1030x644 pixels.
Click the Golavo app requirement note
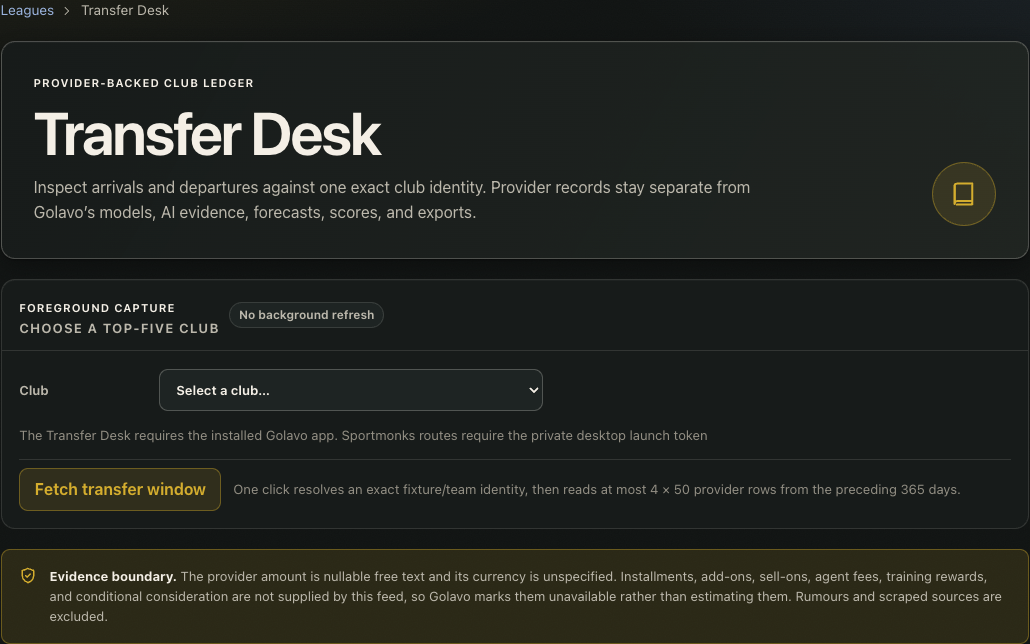coord(363,436)
